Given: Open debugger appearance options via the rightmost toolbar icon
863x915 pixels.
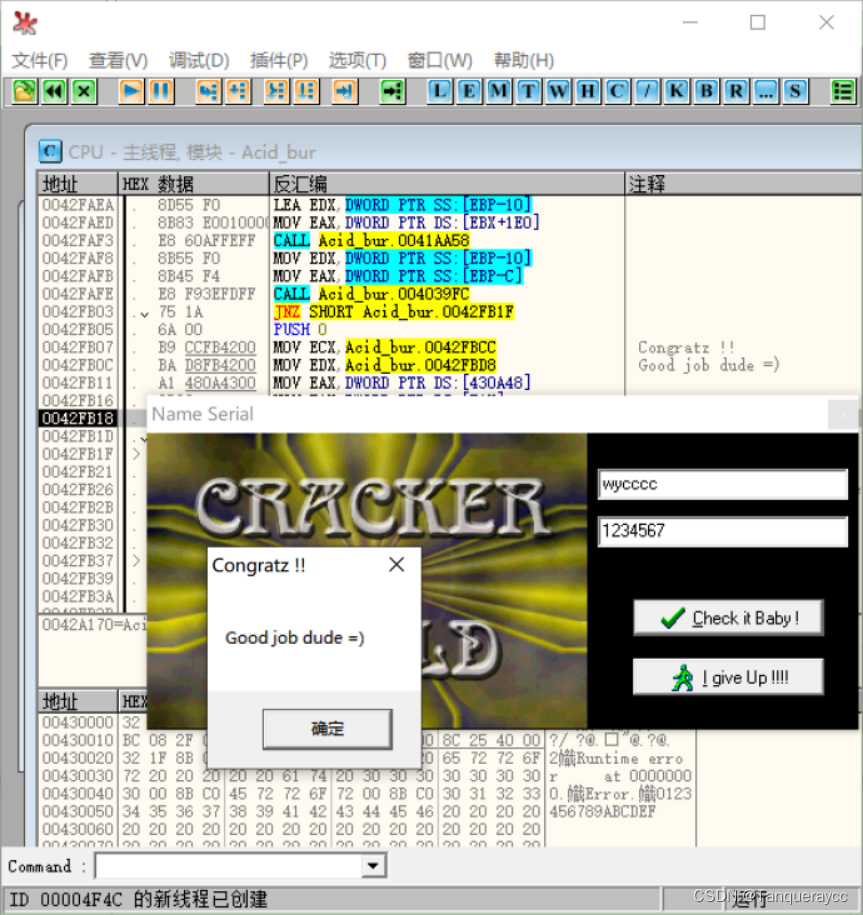Looking at the screenshot, I should pyautogui.click(x=842, y=91).
